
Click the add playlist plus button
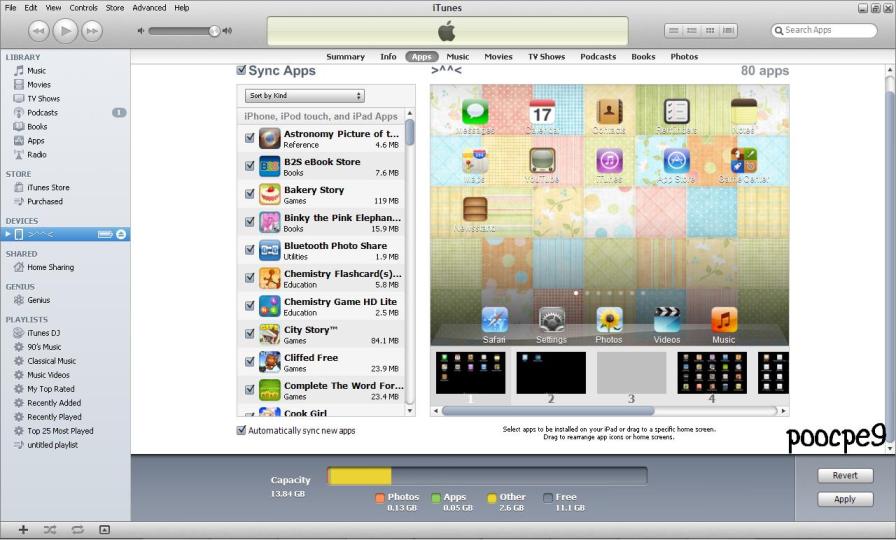tap(23, 530)
